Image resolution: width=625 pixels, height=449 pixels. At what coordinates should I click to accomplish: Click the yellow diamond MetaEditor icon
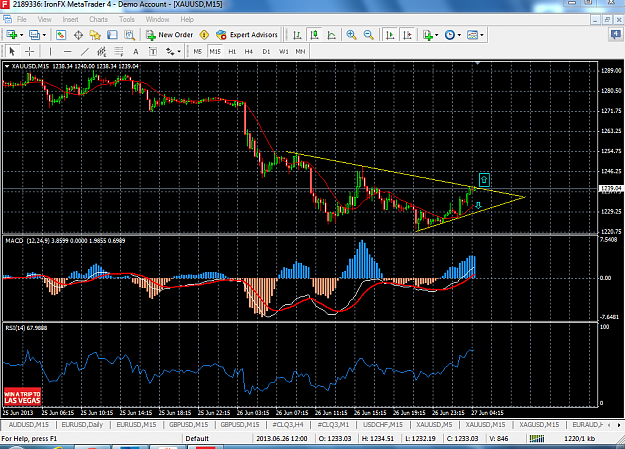[204, 35]
